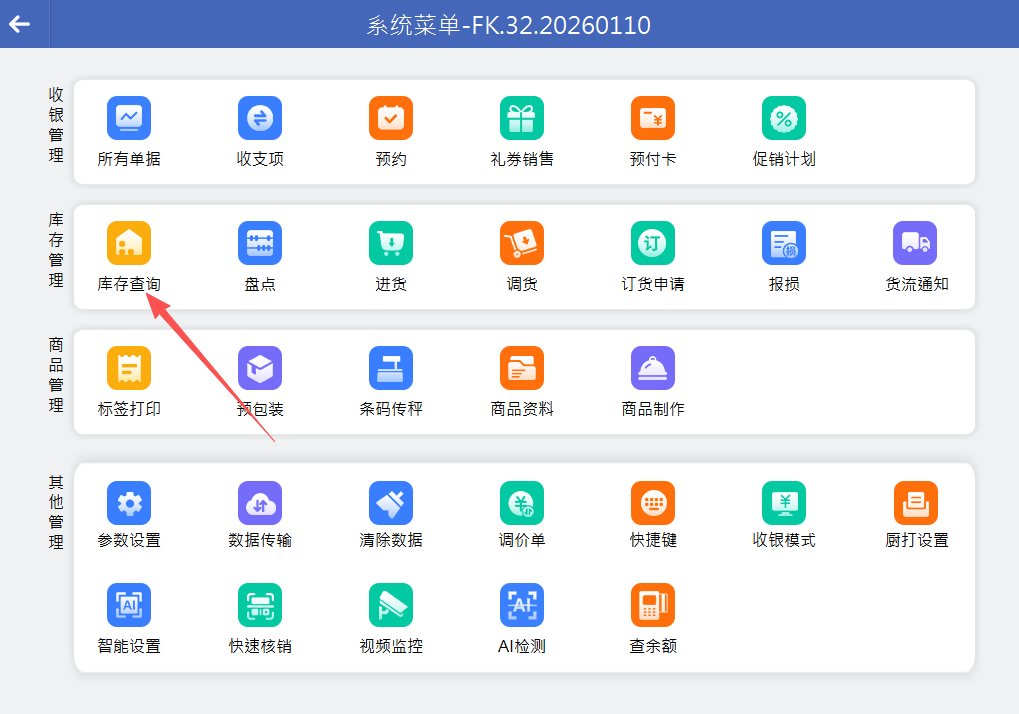Viewport: 1019px width, 714px height.
Task: Open 货流通知 truck notification icon
Action: [915, 244]
